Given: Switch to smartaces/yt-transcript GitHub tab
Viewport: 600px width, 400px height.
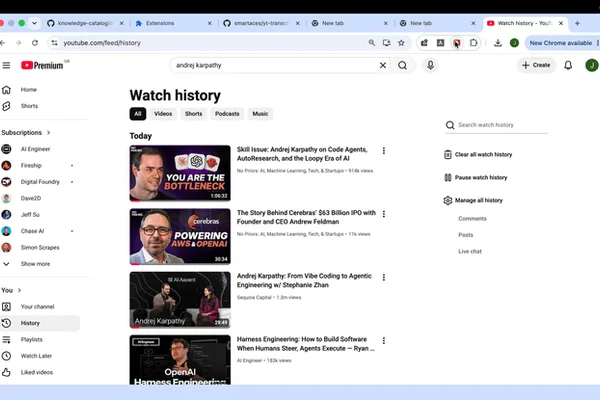Looking at the screenshot, I should coord(262,23).
